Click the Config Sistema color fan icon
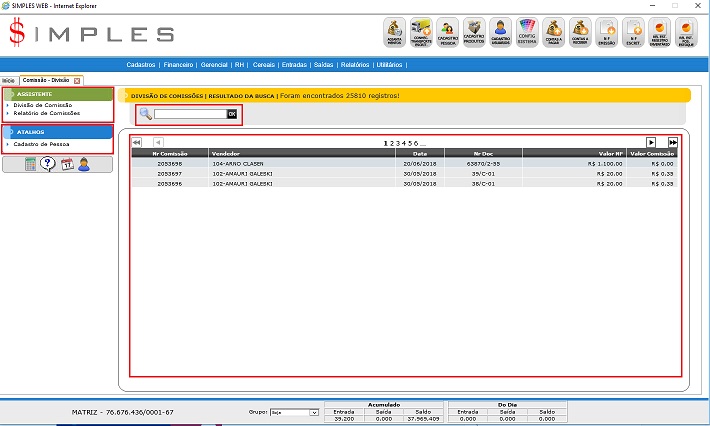 pyautogui.click(x=527, y=33)
